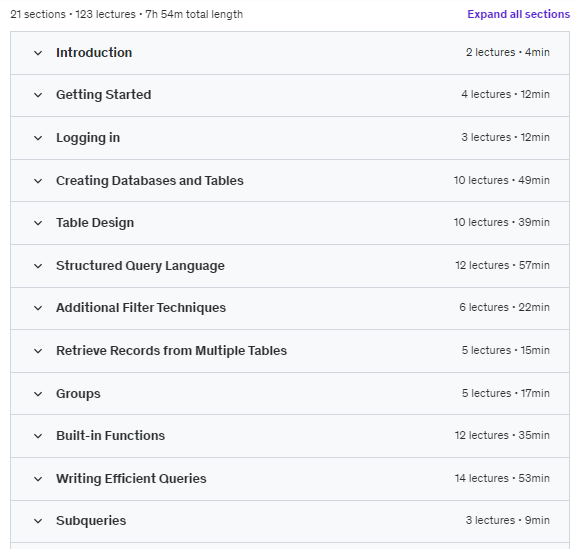Click the '5 lectures • 15min' text

pos(506,350)
